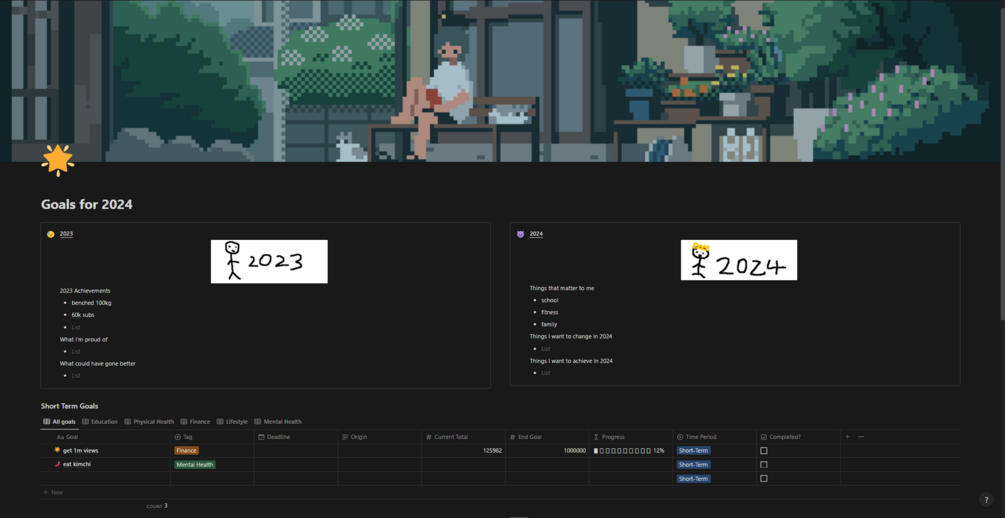Switch to the Education view tab
Image resolution: width=1005 pixels, height=518 pixels.
[x=100, y=422]
